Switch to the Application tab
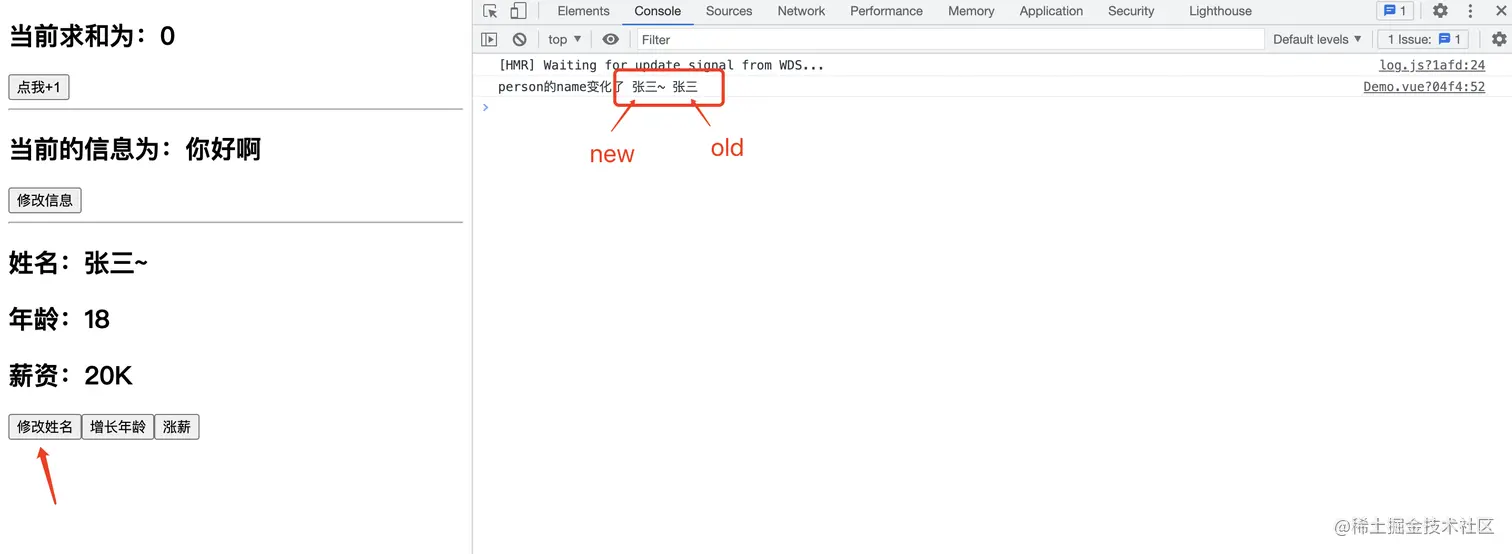Image resolution: width=1512 pixels, height=554 pixels. pos(1051,11)
